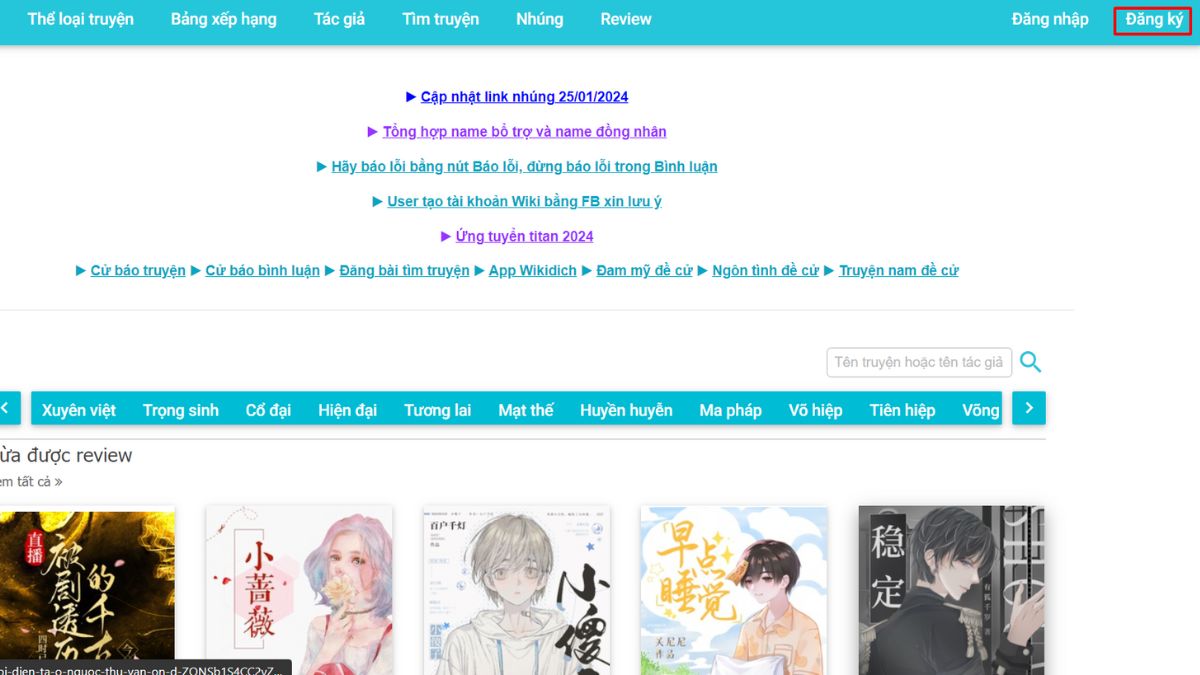Open the dark-haired man in black uniform cover
The width and height of the screenshot is (1200, 675).
[x=951, y=588]
